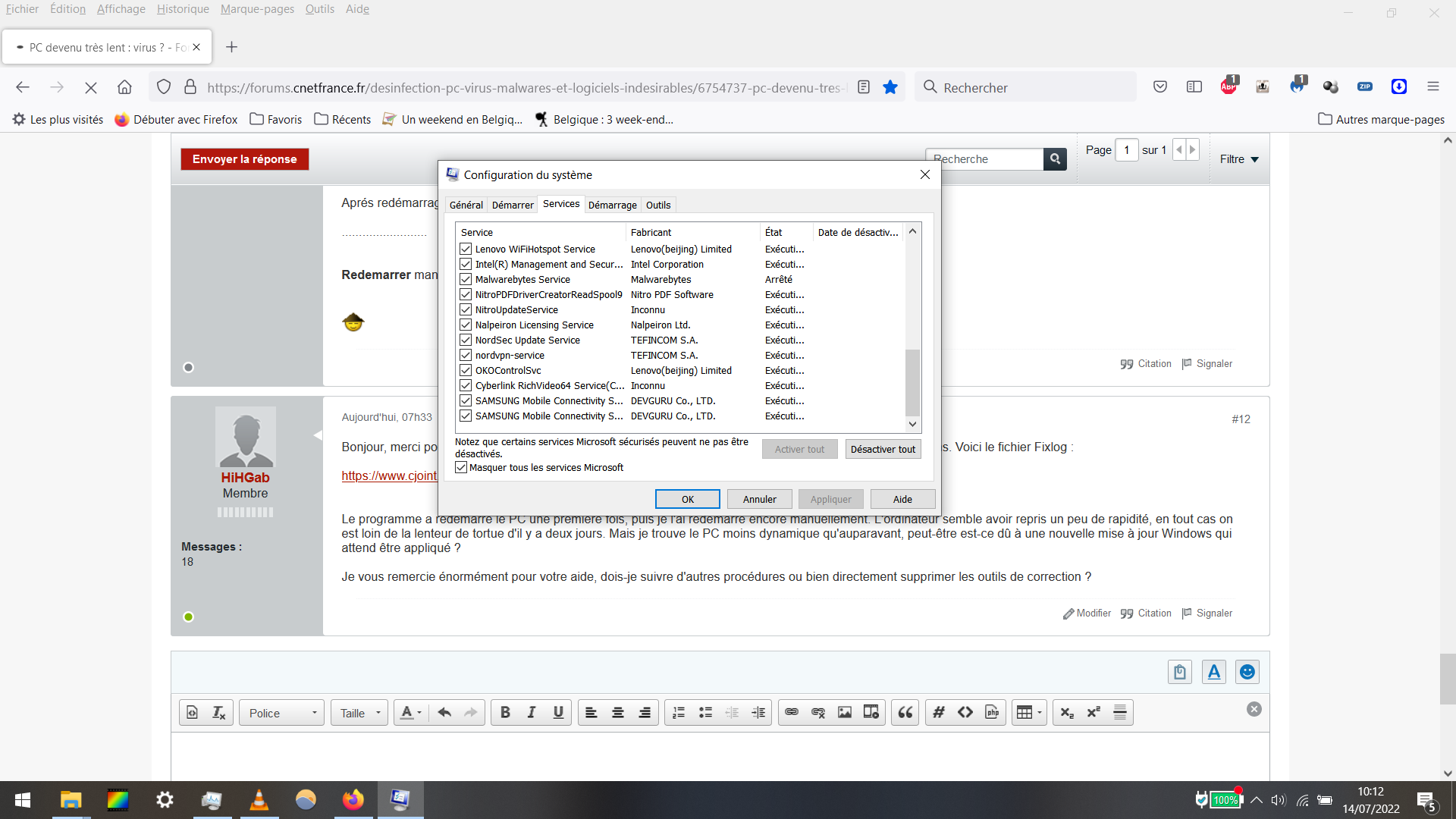
Task: Click the remove link icon
Action: [x=818, y=713]
